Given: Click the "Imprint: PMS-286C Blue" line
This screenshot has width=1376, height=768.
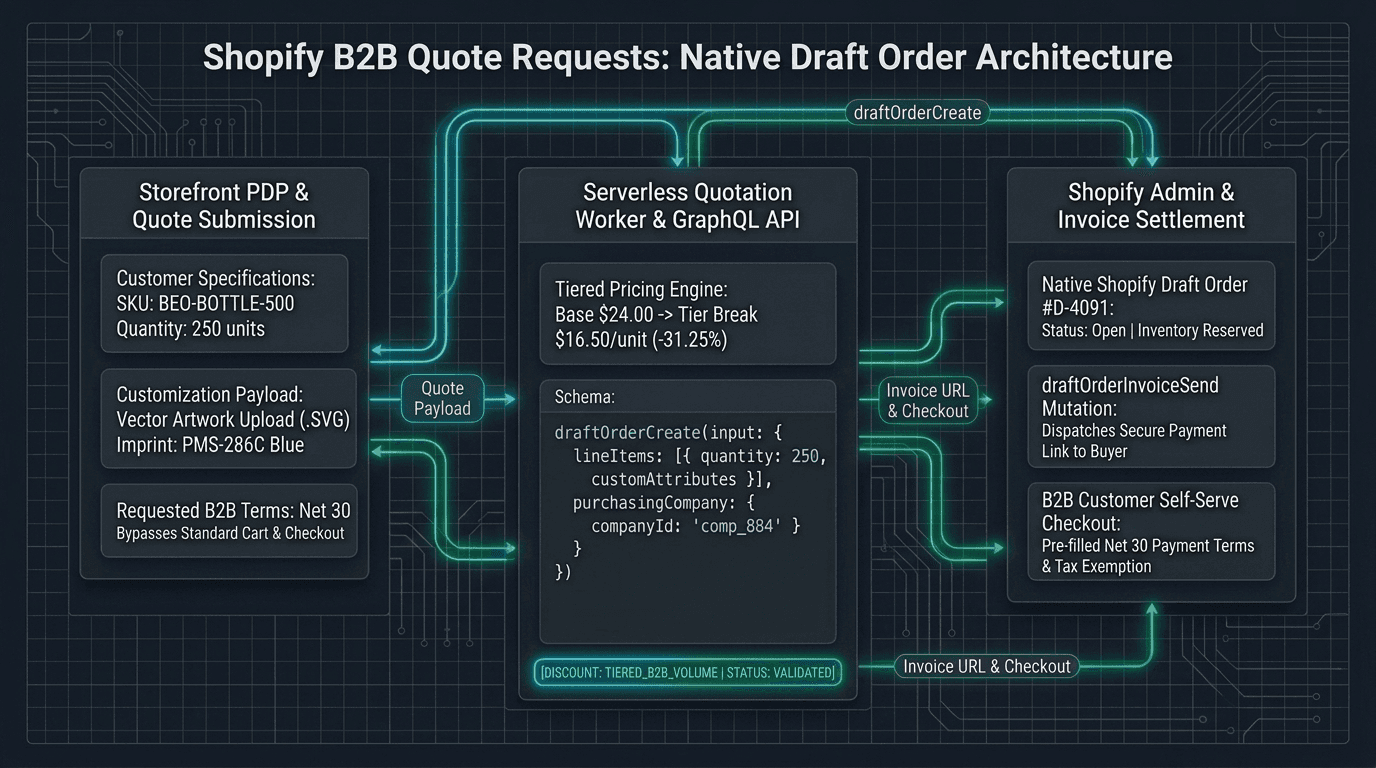Looking at the screenshot, I should click(x=210, y=445).
